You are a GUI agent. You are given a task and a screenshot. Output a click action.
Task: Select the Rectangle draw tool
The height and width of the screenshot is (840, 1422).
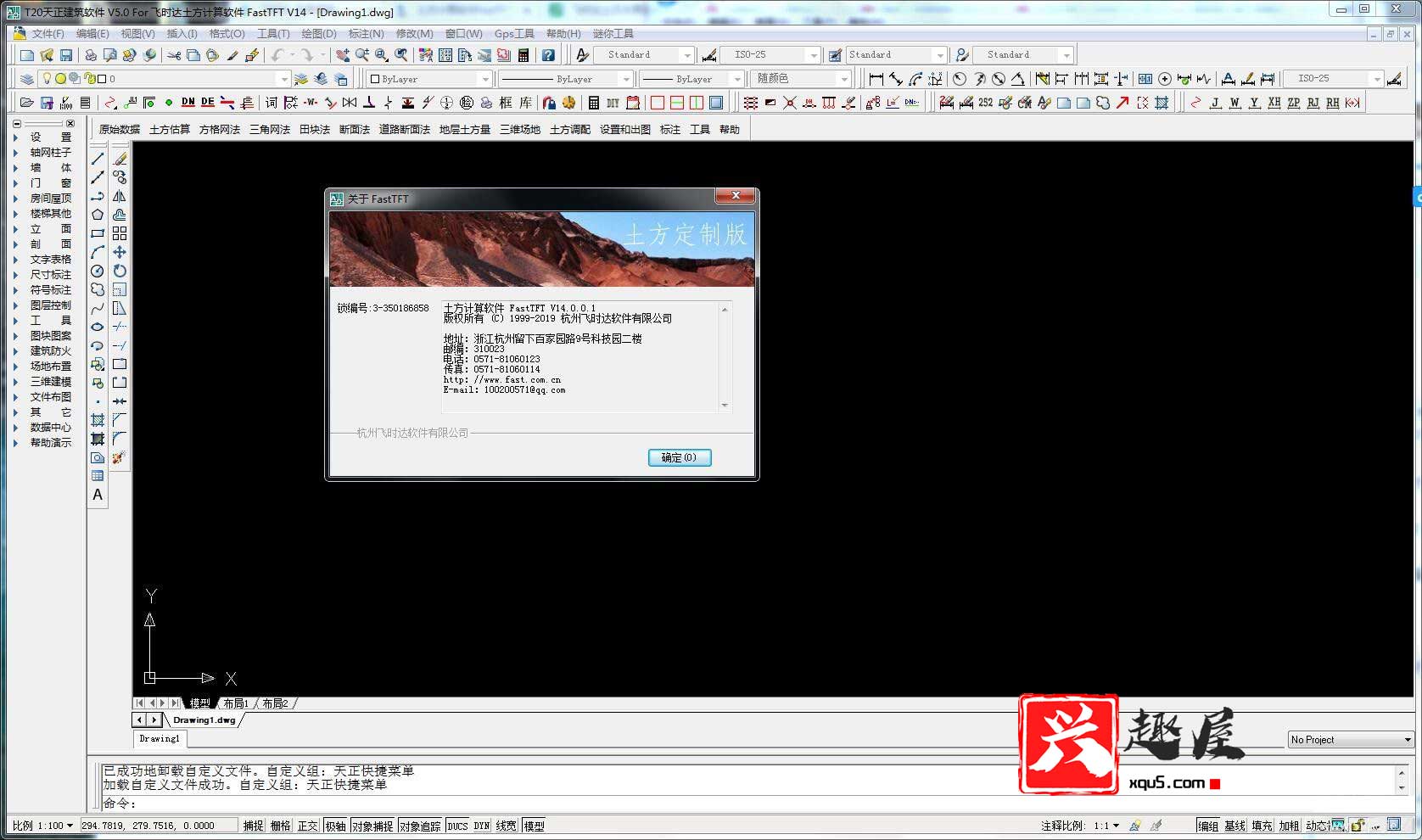(98, 233)
